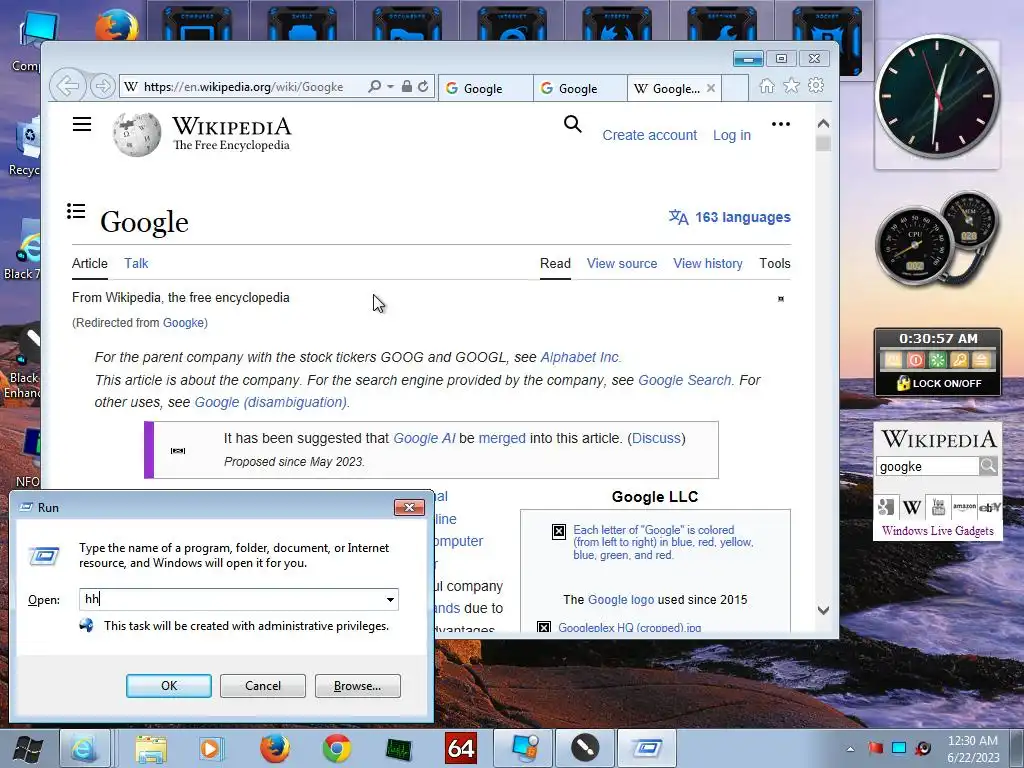Image resolution: width=1024 pixels, height=768 pixels.
Task: Click the Wikipedia globe logo
Action: pos(136,134)
